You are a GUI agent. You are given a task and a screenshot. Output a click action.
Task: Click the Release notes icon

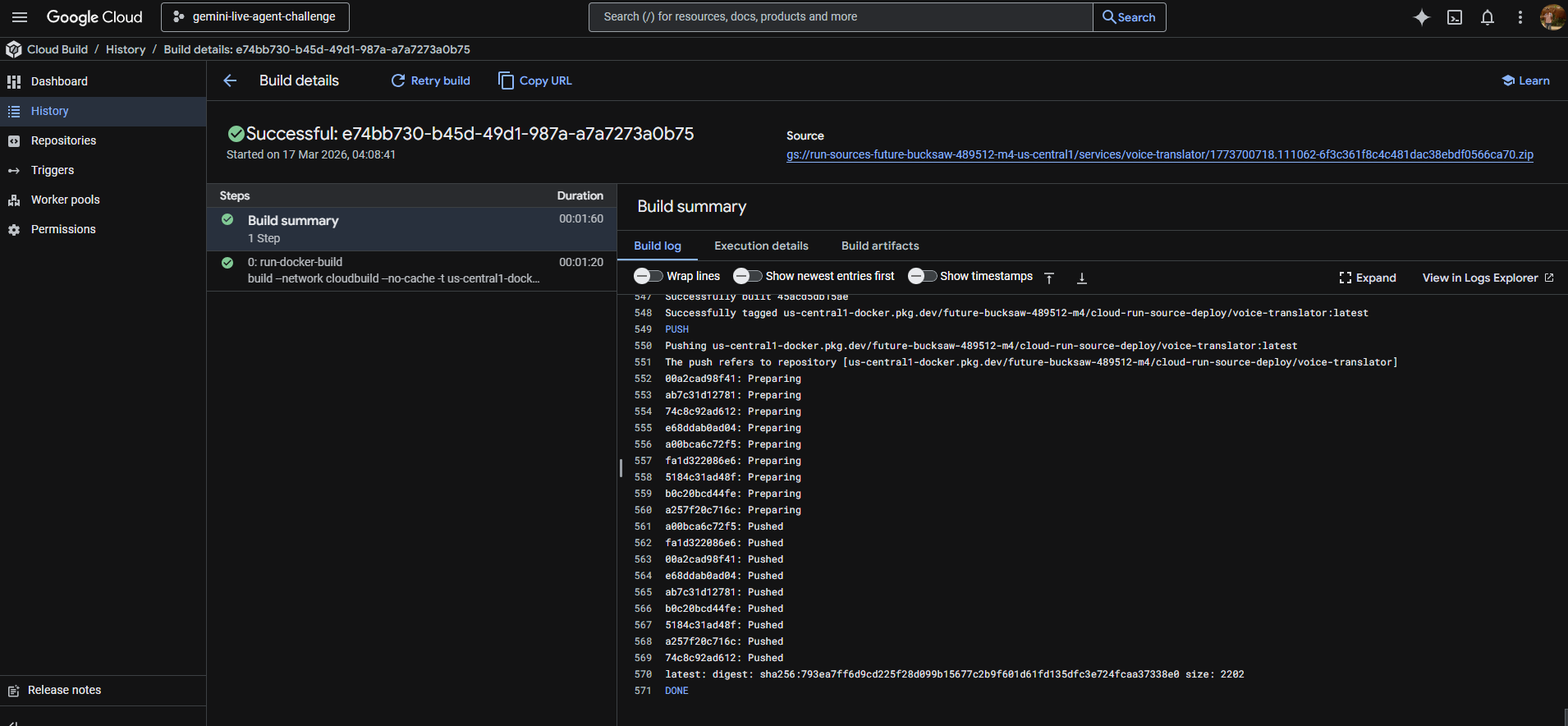point(13,691)
